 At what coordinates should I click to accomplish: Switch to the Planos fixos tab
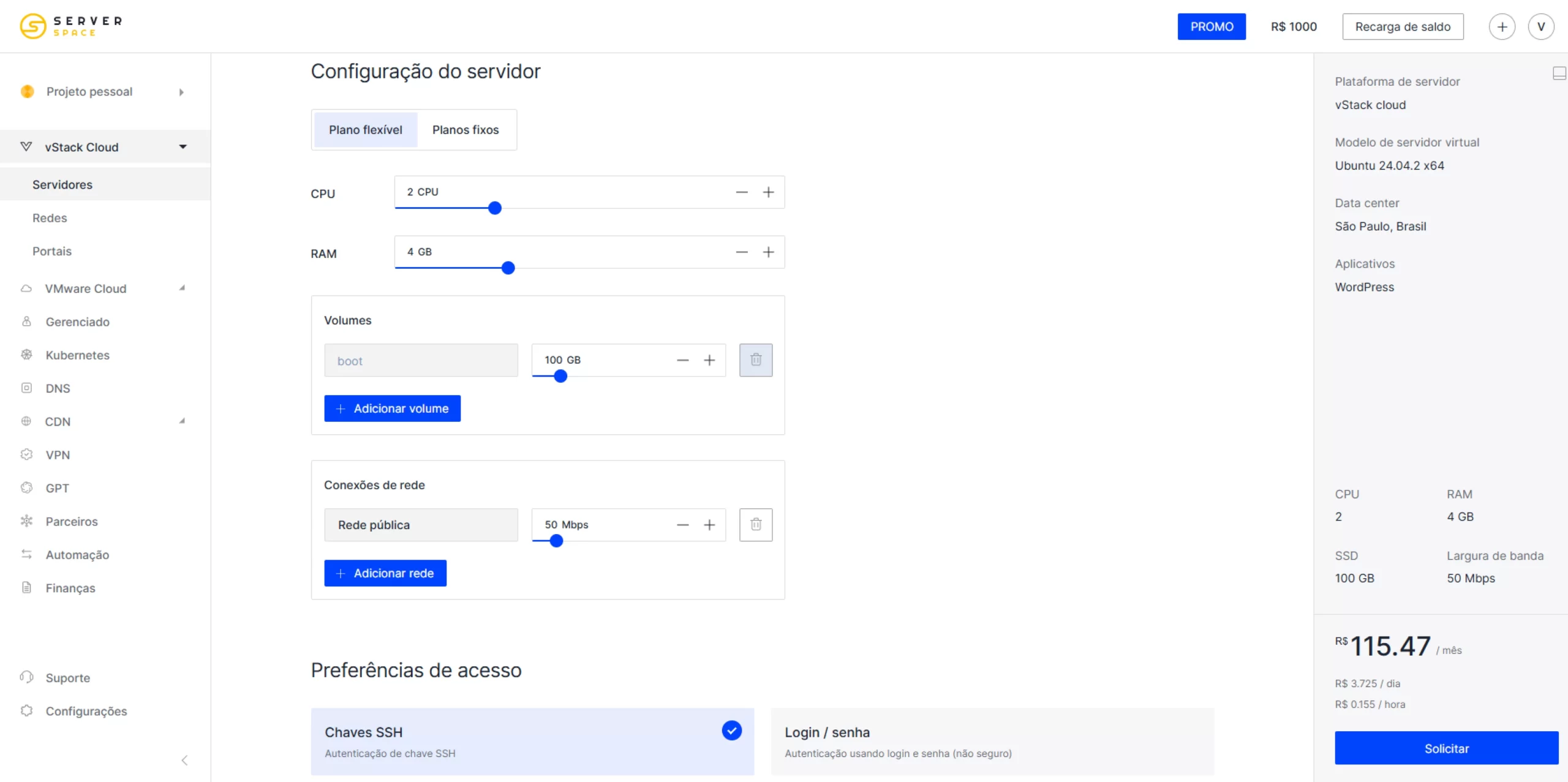[x=465, y=130]
